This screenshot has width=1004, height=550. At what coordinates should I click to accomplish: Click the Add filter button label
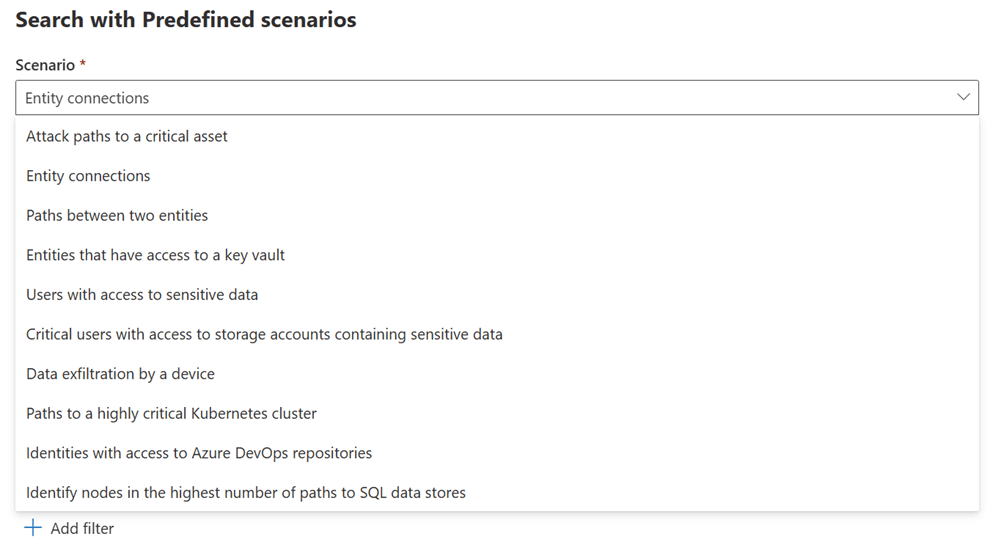pyautogui.click(x=82, y=528)
